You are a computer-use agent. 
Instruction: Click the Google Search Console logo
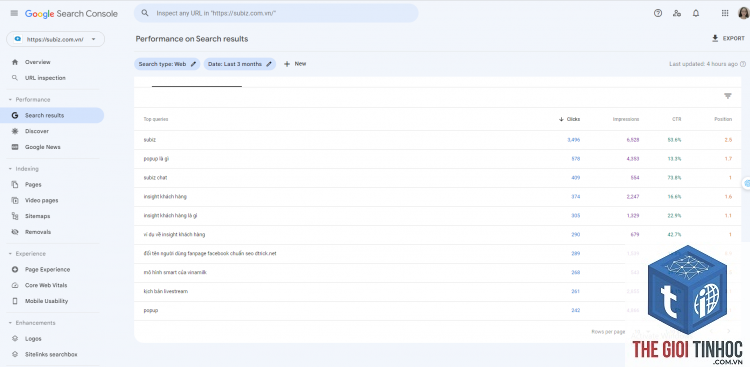point(71,14)
